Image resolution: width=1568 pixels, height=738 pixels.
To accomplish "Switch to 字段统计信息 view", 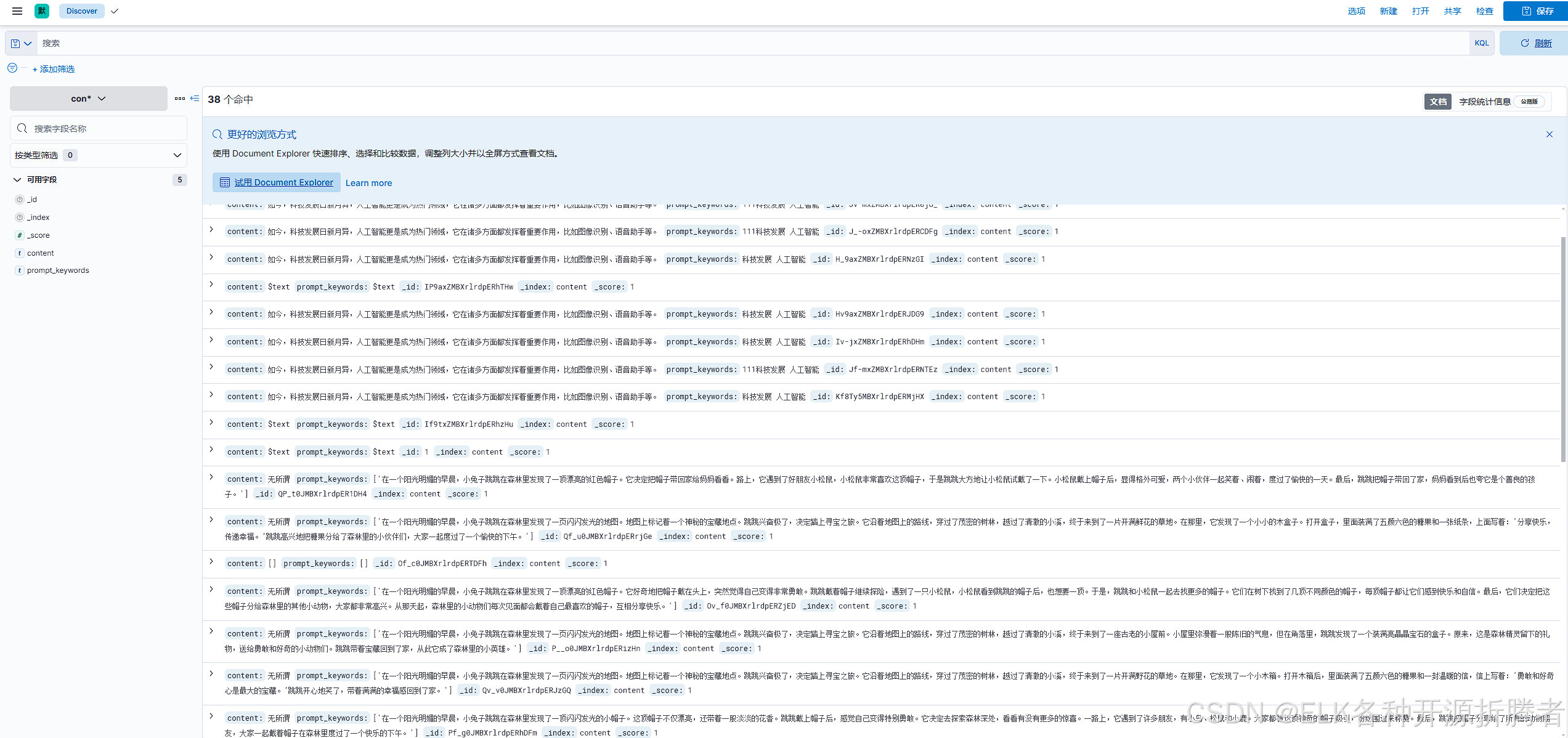I will click(1484, 102).
